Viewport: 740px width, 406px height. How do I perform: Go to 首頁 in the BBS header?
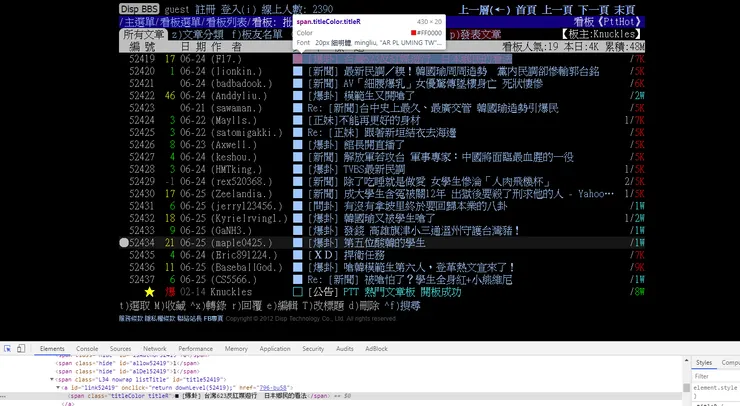(526, 9)
